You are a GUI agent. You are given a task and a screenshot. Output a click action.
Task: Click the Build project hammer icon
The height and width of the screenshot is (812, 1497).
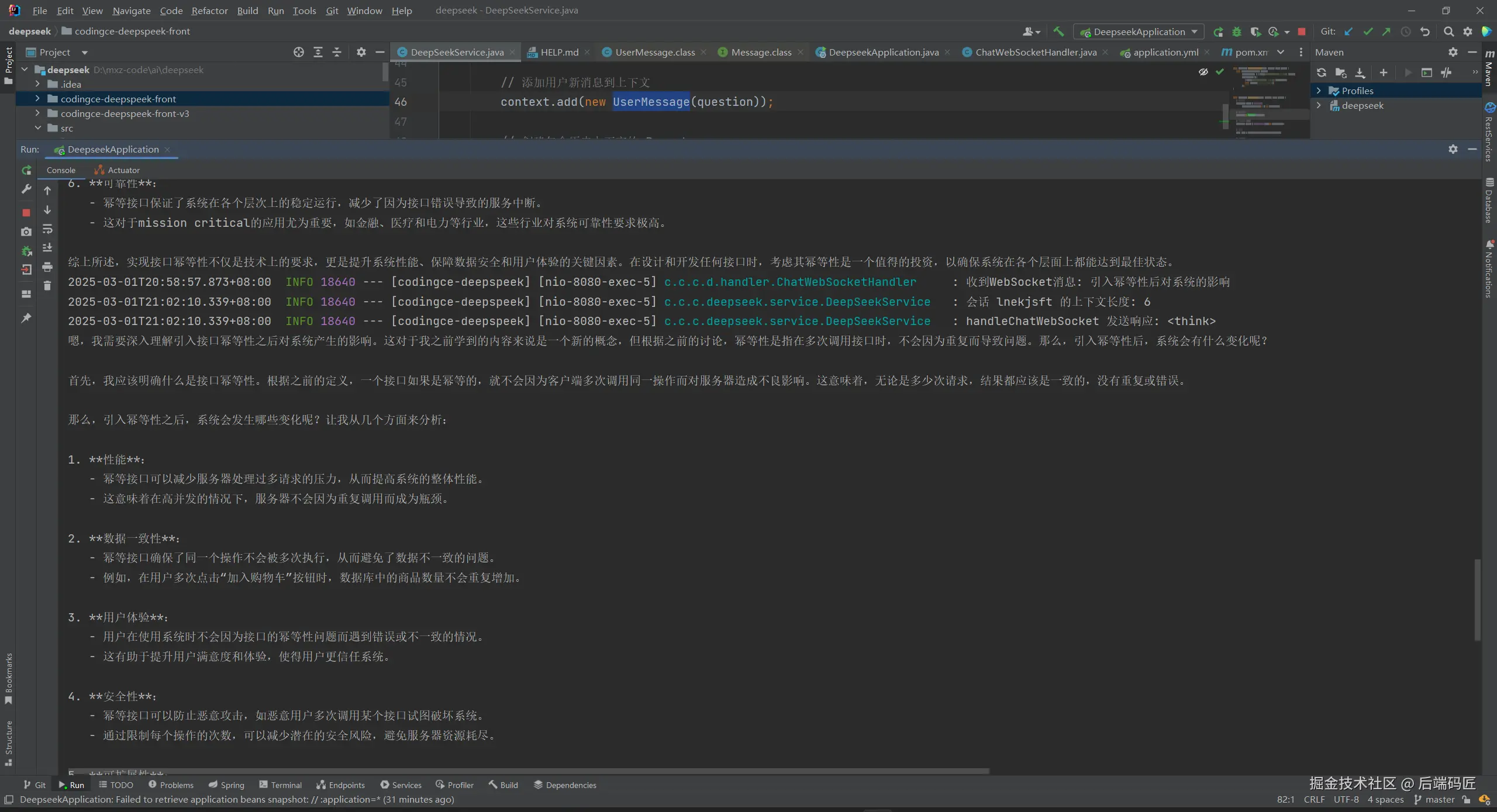(x=1058, y=32)
